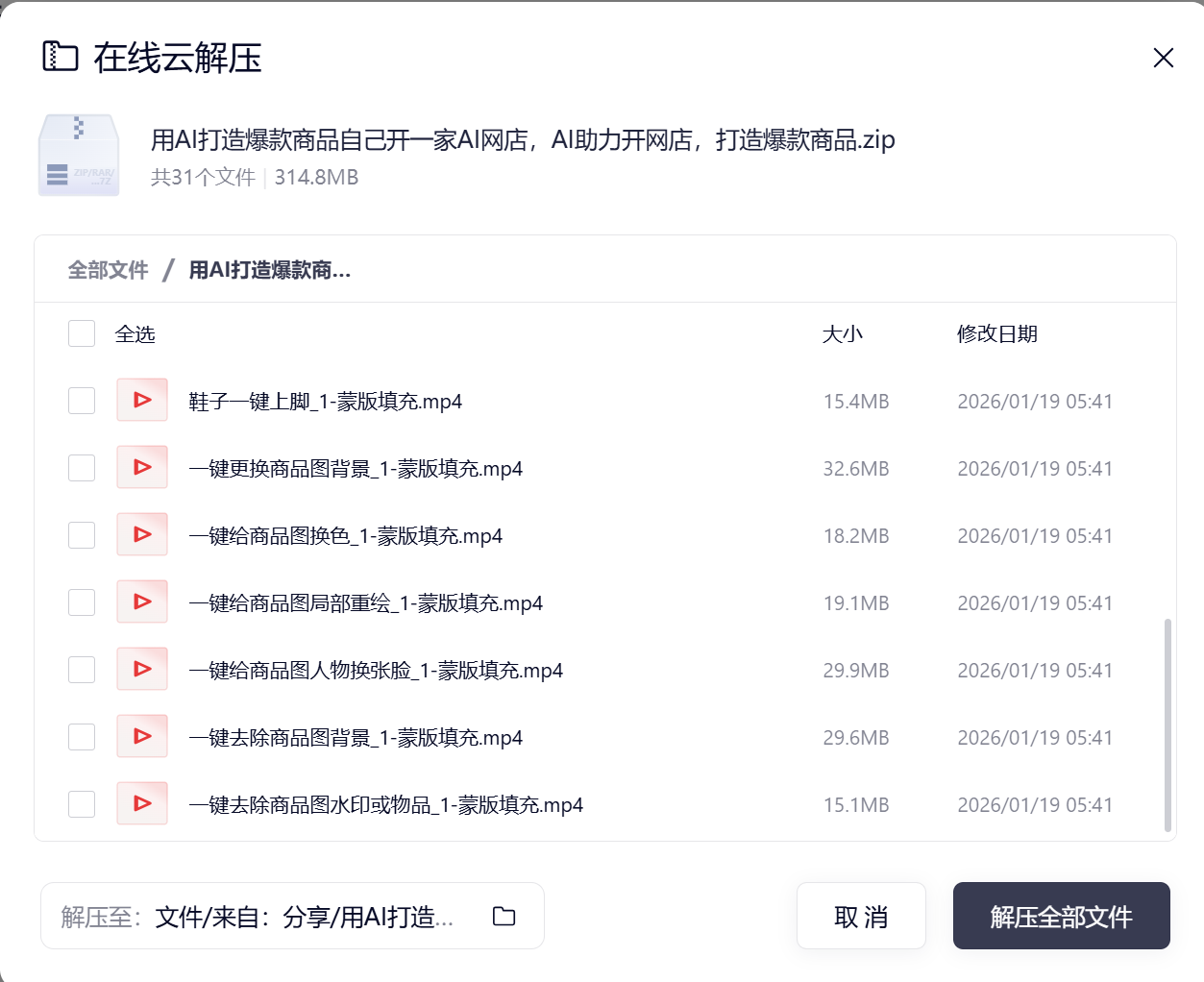Click the 取消 cancel button

click(x=860, y=916)
